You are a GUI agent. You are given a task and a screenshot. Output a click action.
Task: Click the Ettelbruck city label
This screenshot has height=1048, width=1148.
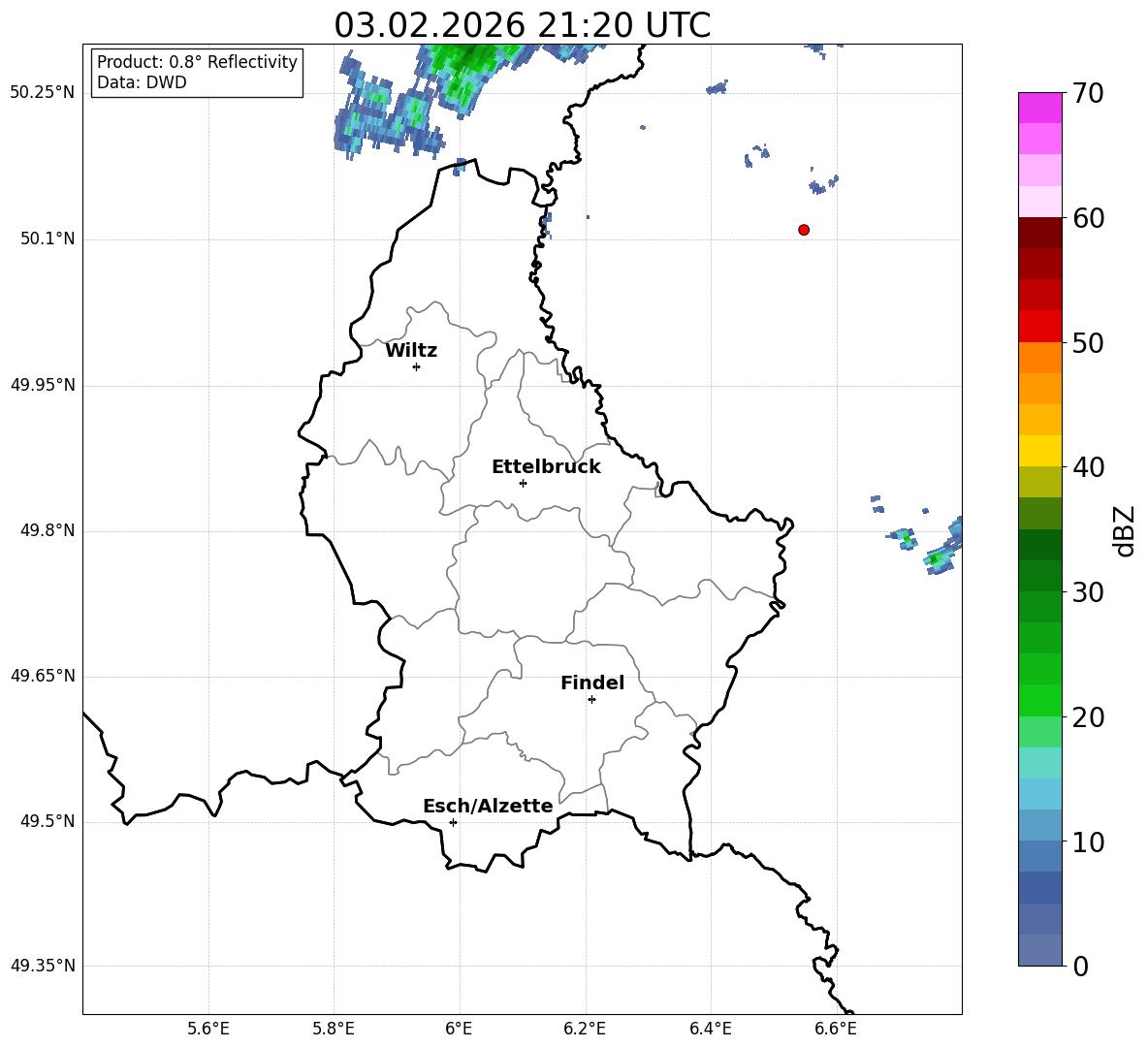pyautogui.click(x=546, y=467)
